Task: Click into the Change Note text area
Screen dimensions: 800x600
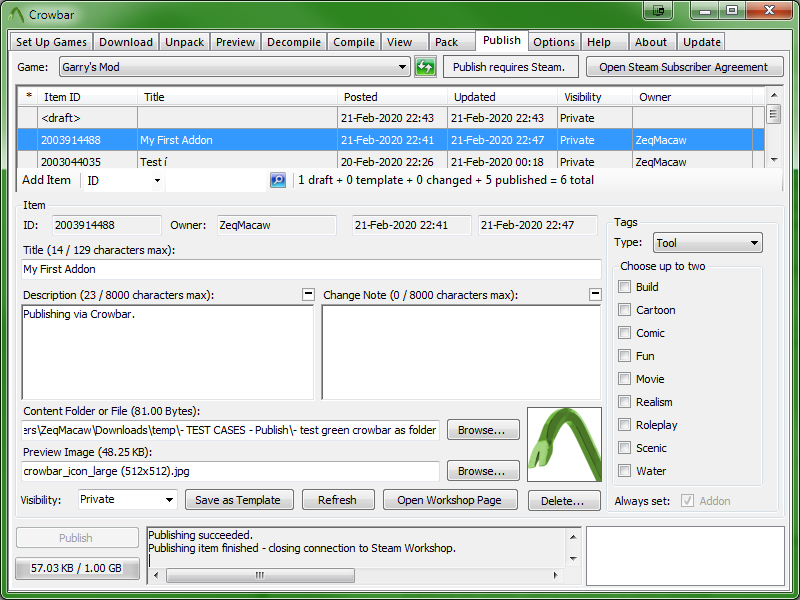Action: click(461, 352)
